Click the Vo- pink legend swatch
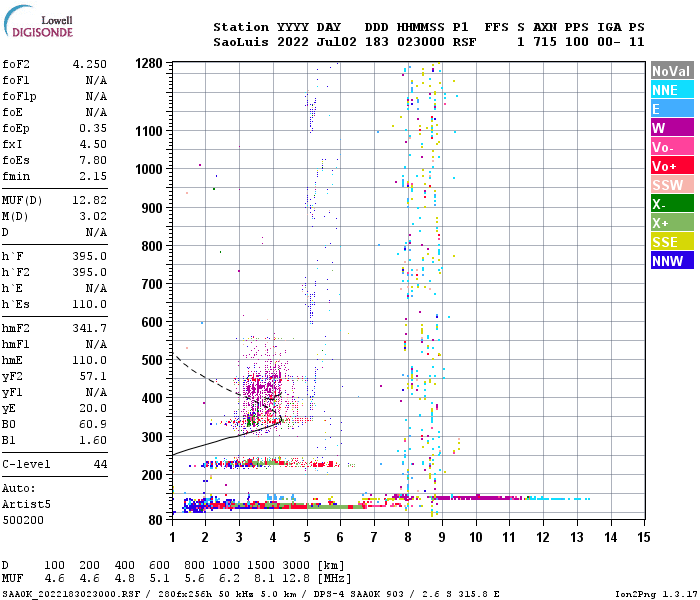Image resolution: width=700 pixels, height=600 pixels. tap(672, 147)
